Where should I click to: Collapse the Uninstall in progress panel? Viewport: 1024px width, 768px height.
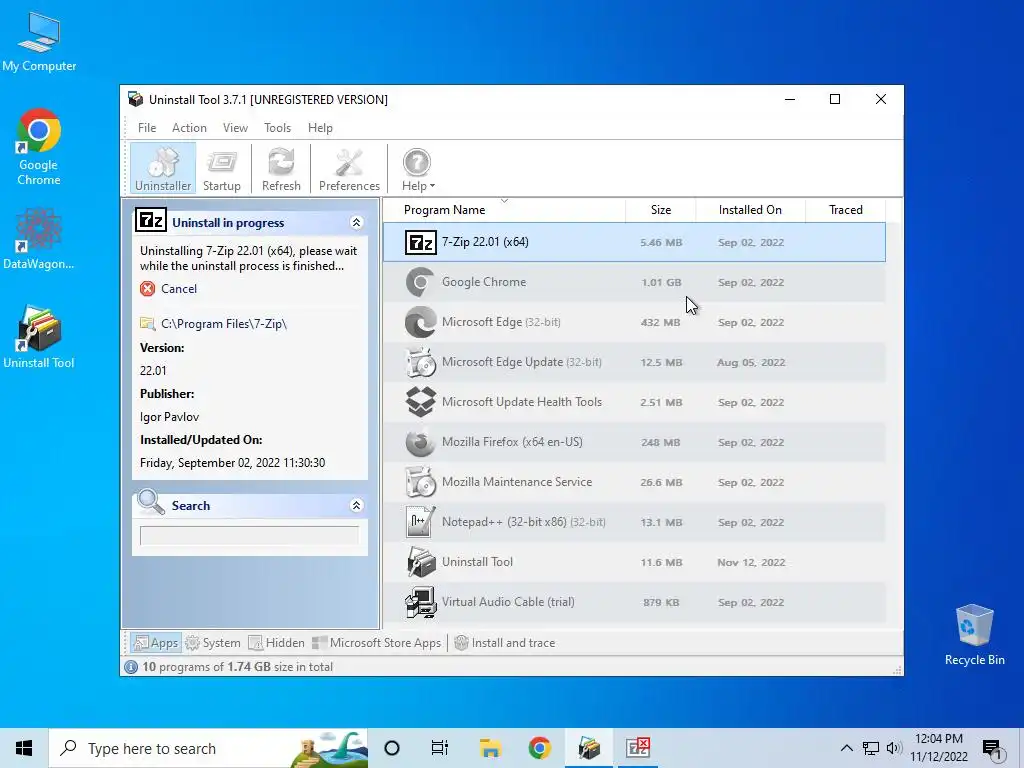pyautogui.click(x=357, y=223)
